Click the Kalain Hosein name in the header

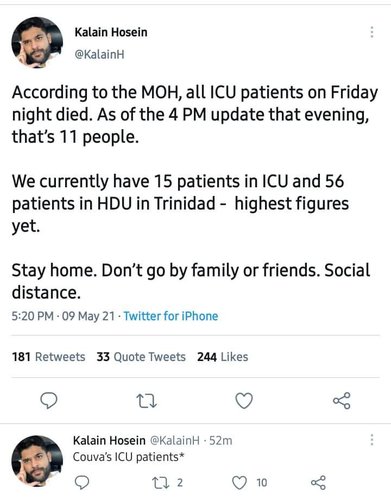coord(111,32)
